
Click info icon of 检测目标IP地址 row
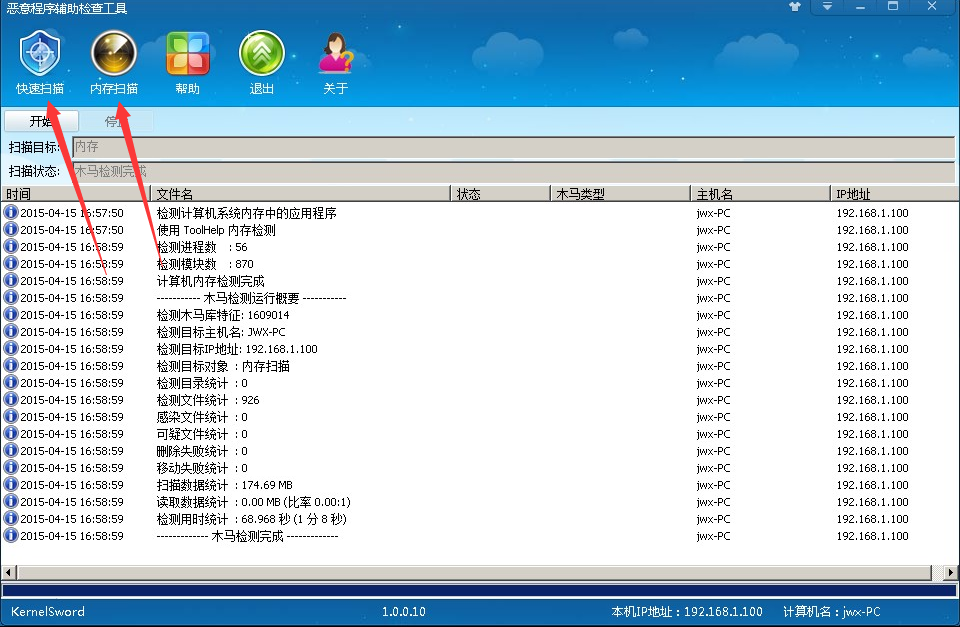(x=10, y=348)
